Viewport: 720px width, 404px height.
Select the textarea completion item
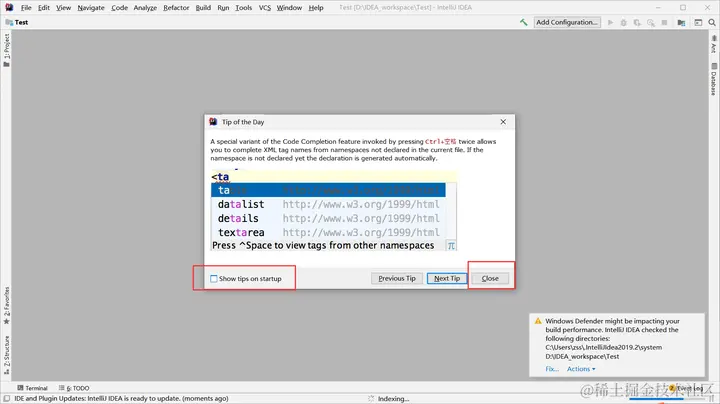pyautogui.click(x=328, y=232)
